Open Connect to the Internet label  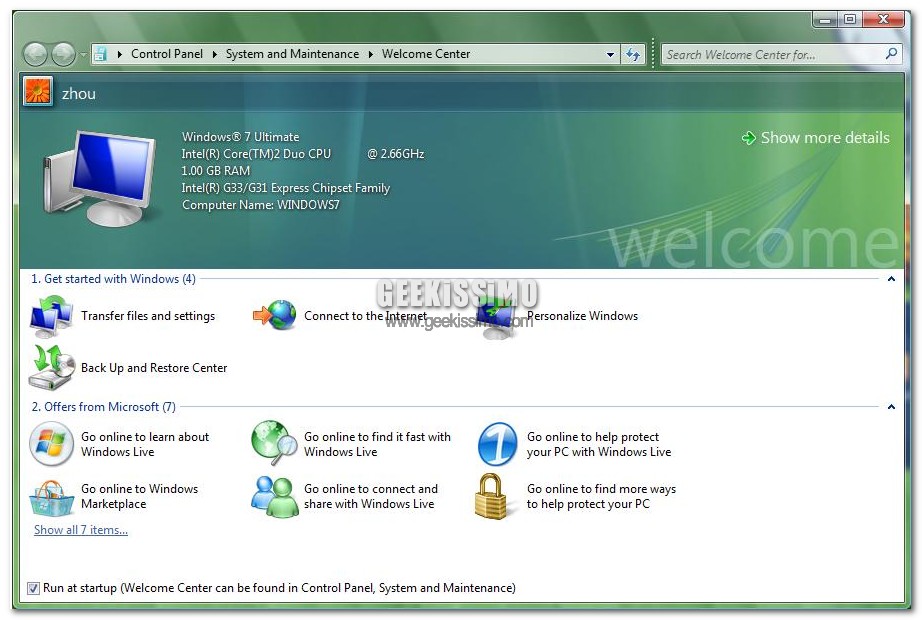point(365,316)
